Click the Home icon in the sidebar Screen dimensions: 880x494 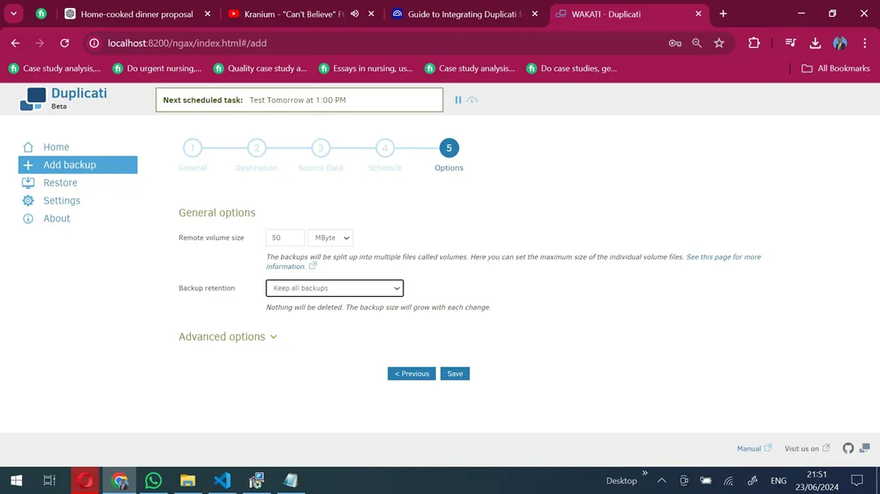(28, 147)
